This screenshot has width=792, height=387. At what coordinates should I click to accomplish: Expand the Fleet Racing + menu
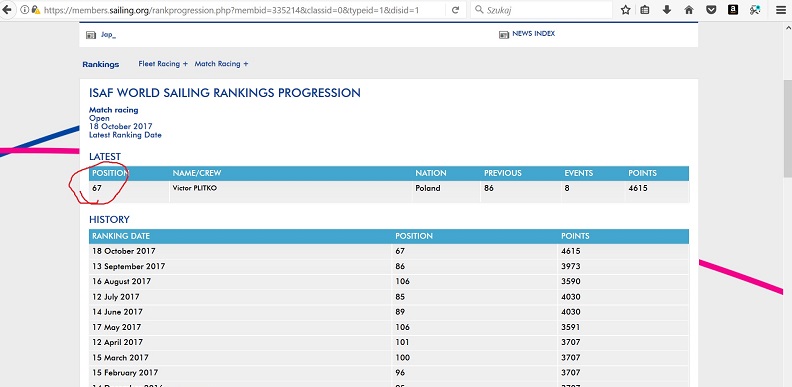[x=163, y=64]
